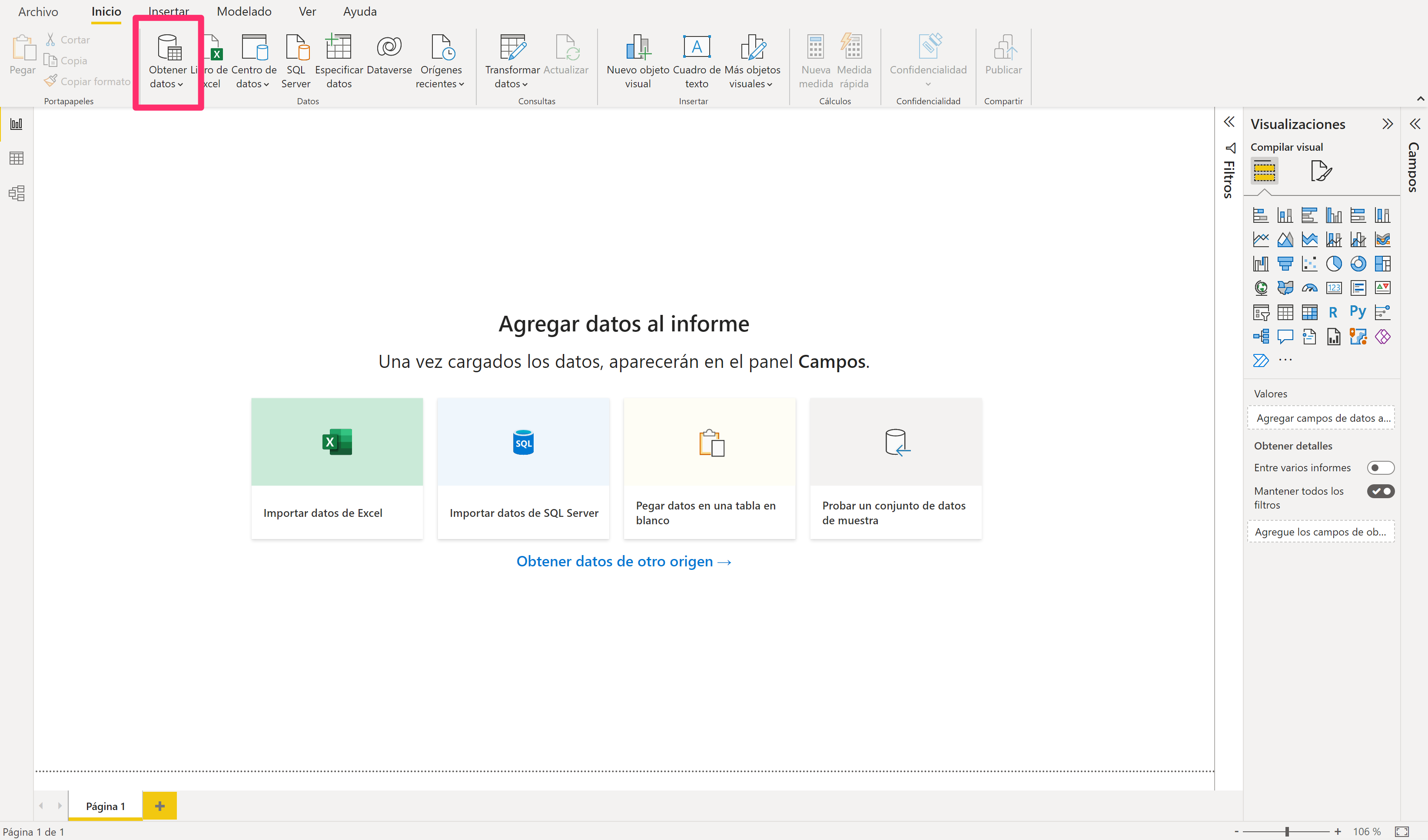The image size is (1428, 840).
Task: Click the 106 % zoom level text
Action: pos(1367,831)
